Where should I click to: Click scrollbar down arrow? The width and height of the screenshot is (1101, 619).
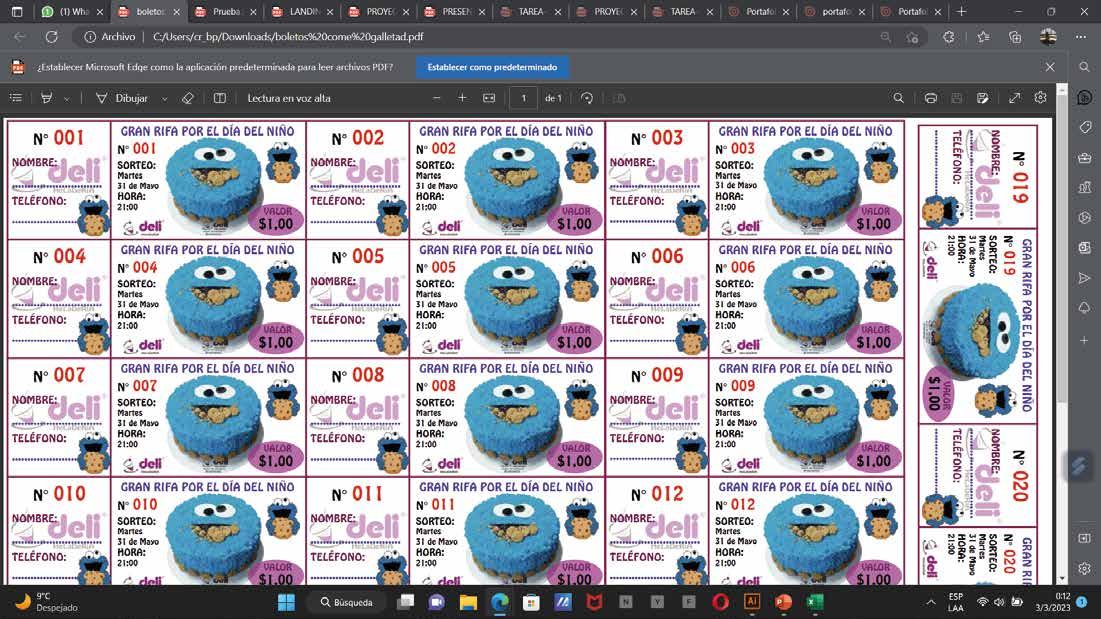(1061, 579)
